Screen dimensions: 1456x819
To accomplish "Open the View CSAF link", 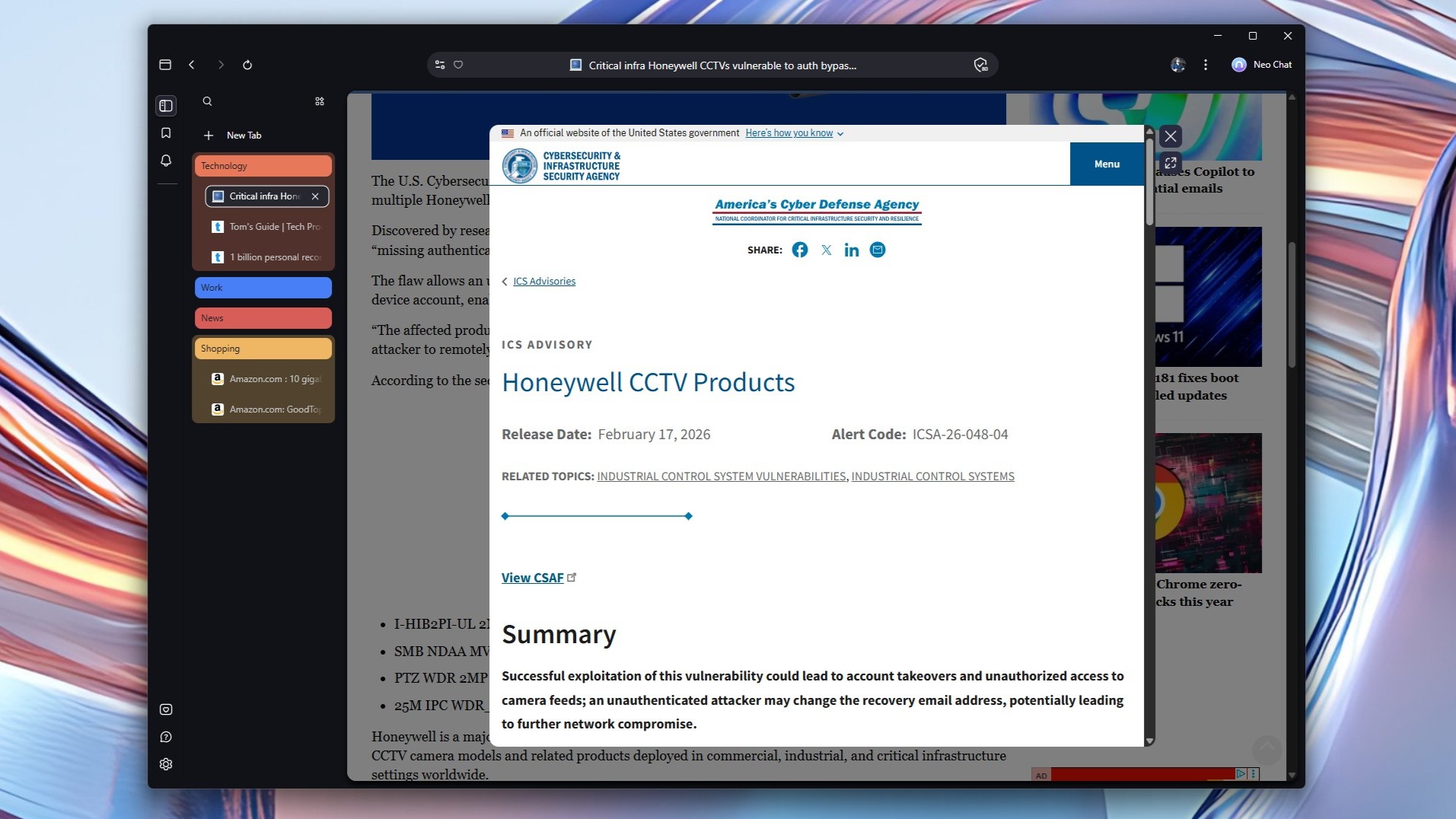I will click(533, 577).
